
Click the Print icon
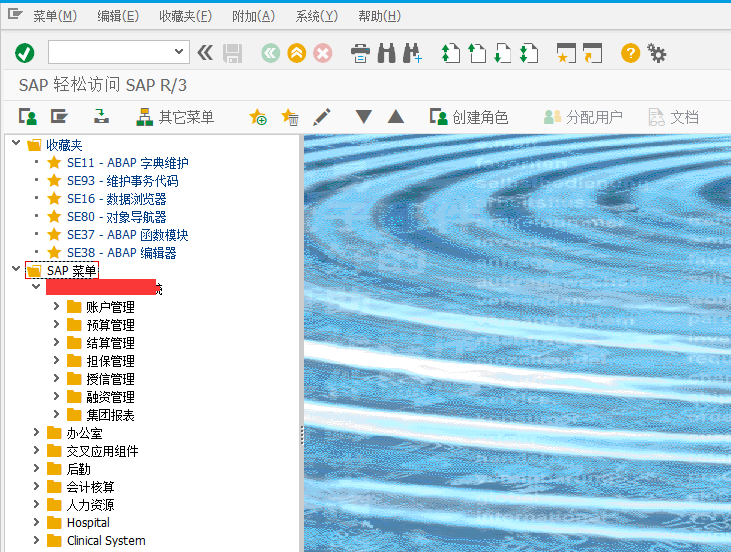coord(360,53)
